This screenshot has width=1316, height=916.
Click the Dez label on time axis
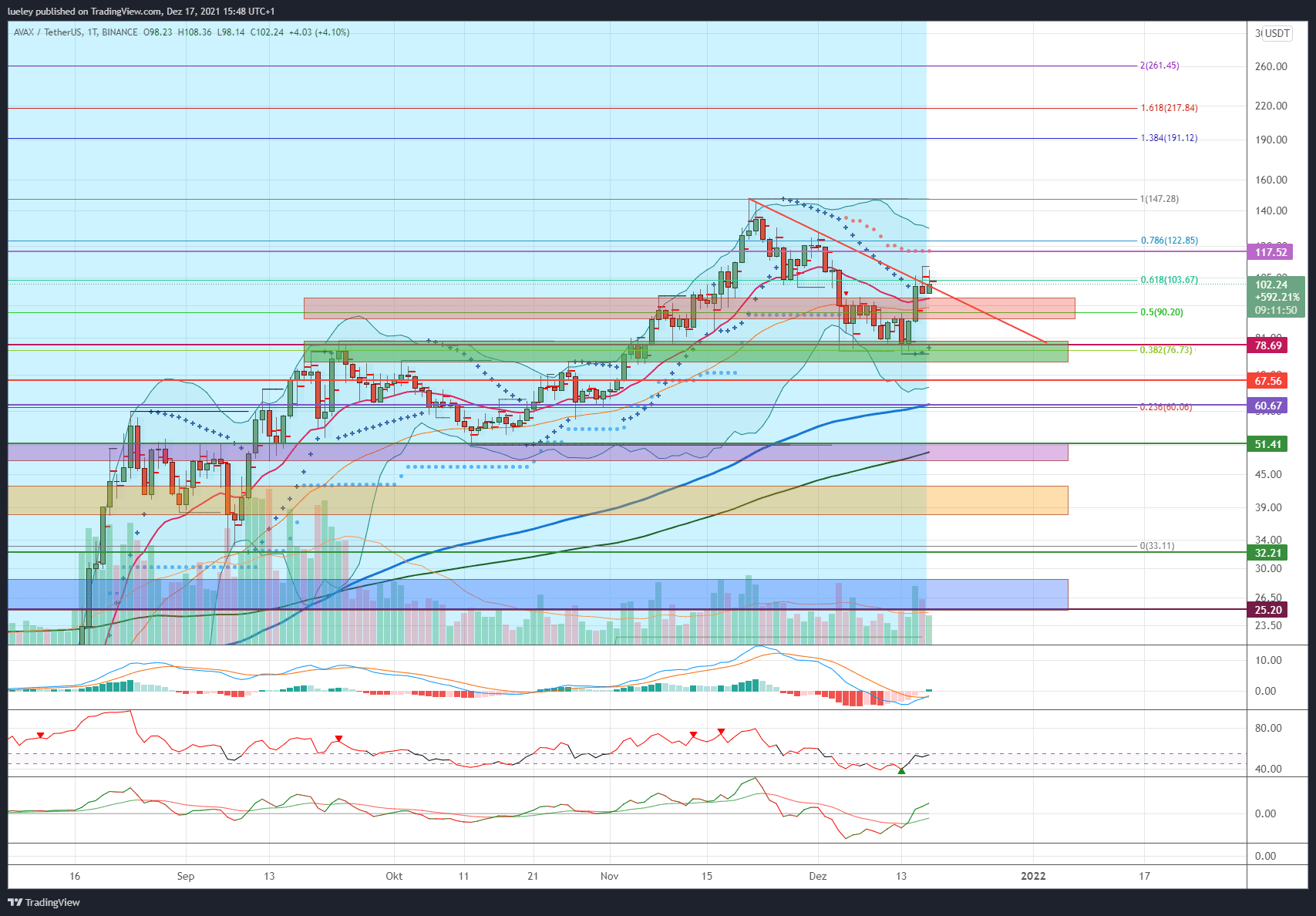point(818,876)
